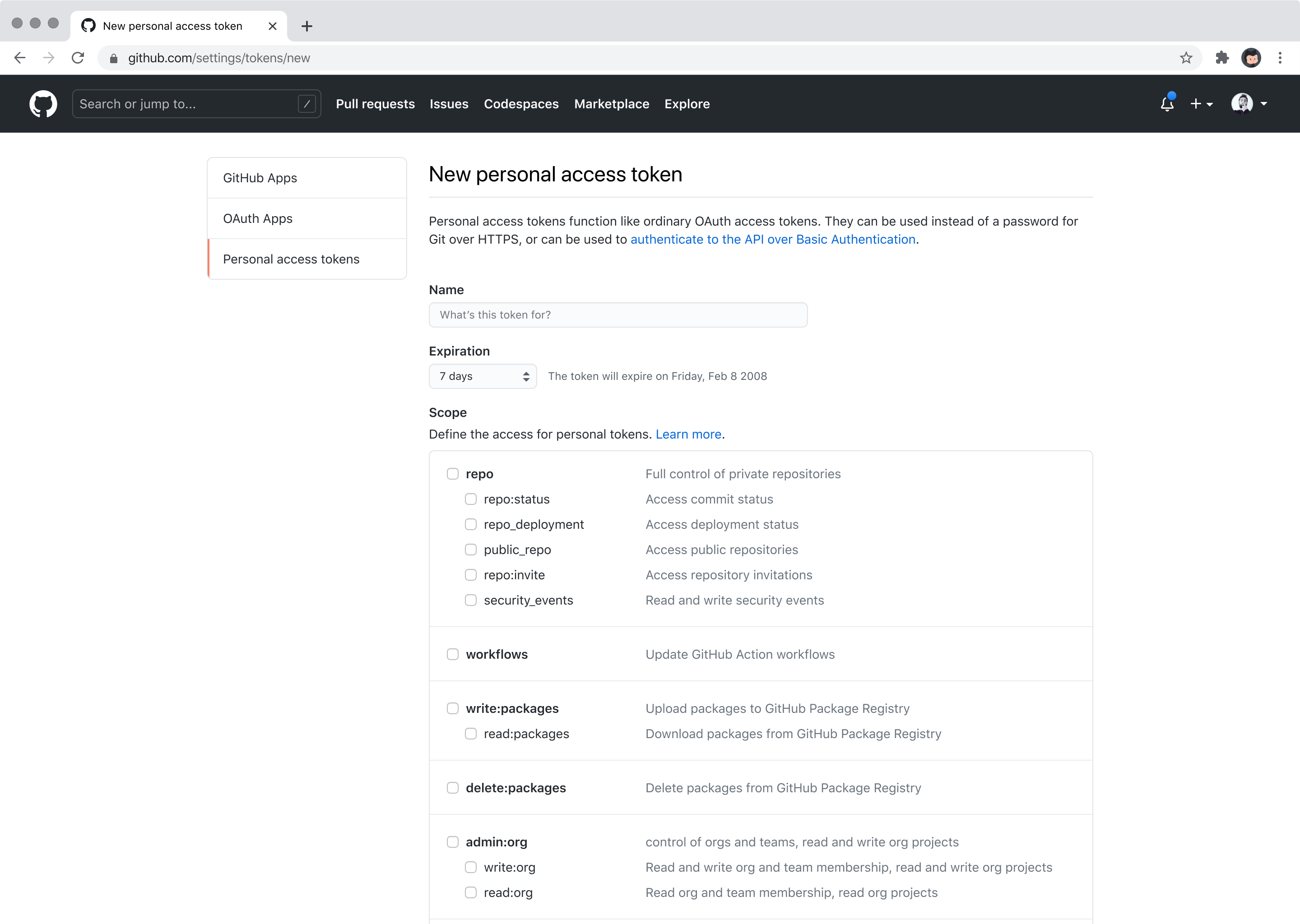Check the public_repo scope
This screenshot has width=1300, height=924.
(471, 549)
